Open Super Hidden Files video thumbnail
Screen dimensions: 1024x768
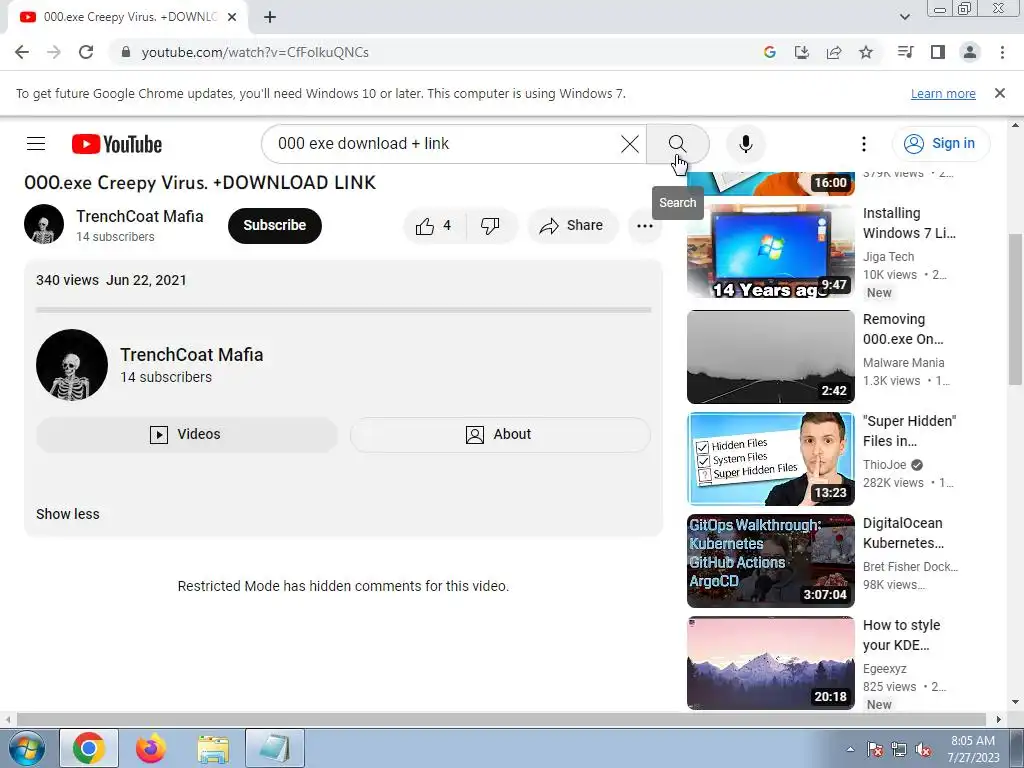coord(771,459)
